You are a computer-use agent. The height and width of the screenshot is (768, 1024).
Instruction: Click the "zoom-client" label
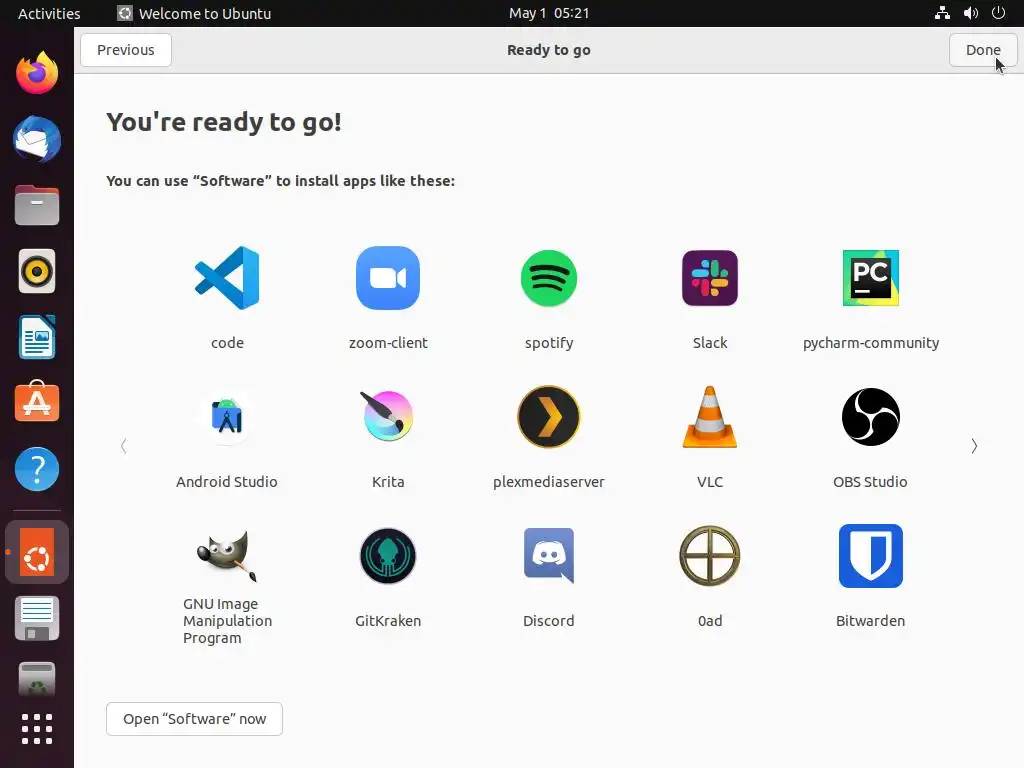[x=388, y=343]
